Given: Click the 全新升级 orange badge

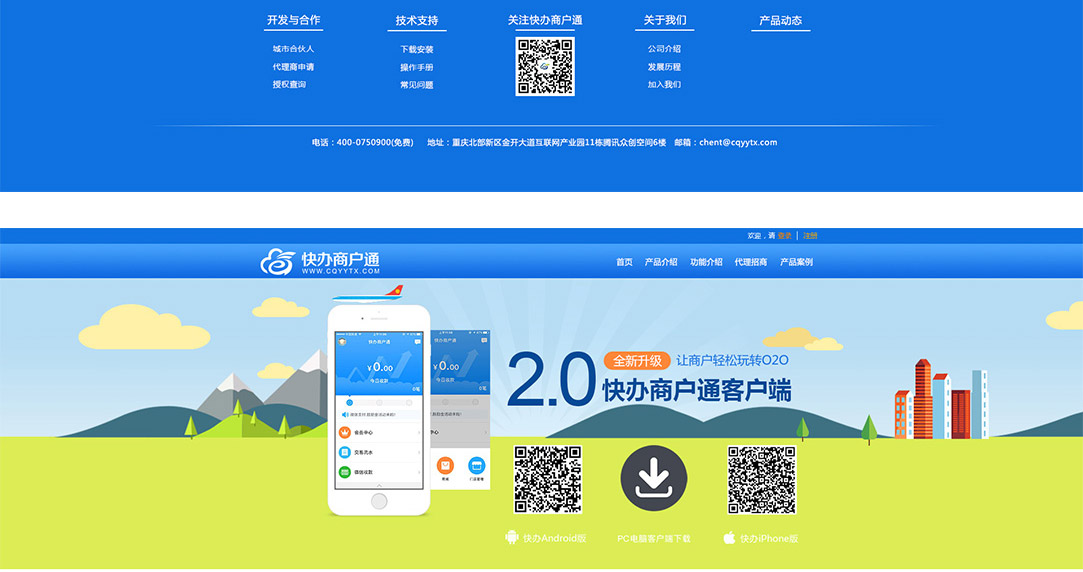Looking at the screenshot, I should click(637, 361).
